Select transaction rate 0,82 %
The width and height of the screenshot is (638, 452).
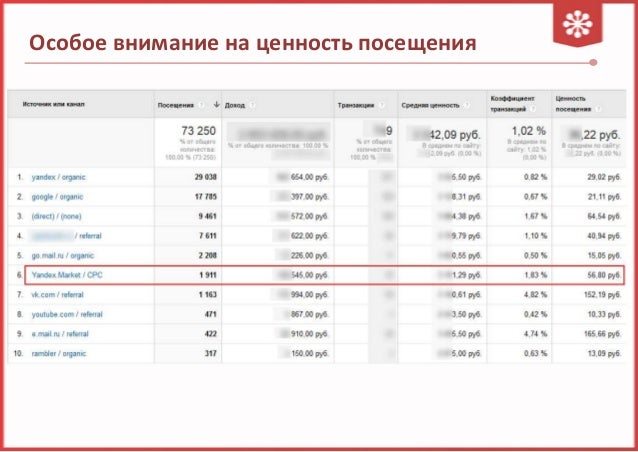pyautogui.click(x=535, y=177)
